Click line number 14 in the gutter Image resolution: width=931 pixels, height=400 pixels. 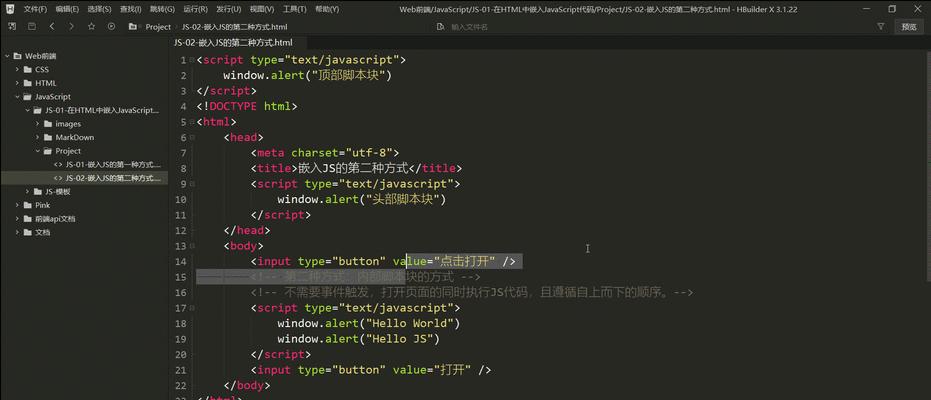[x=180, y=261]
